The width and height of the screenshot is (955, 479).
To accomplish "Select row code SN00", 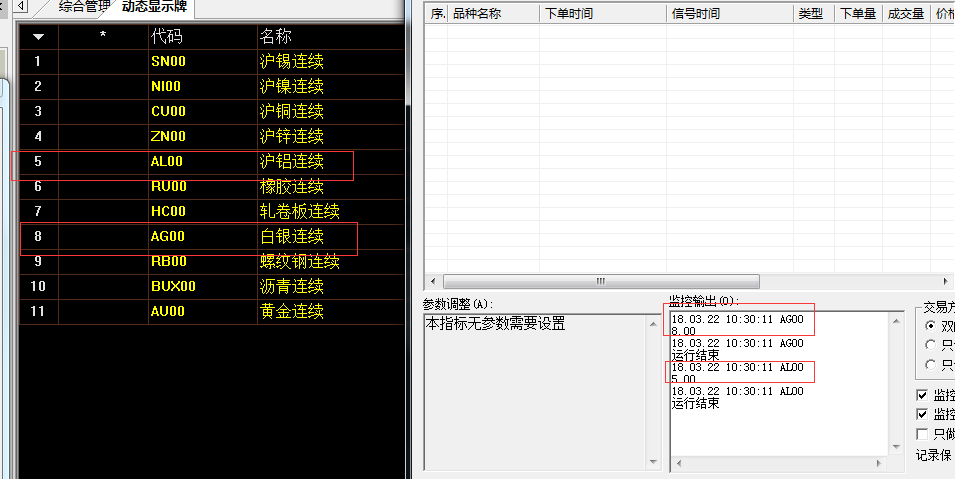I will (168, 62).
